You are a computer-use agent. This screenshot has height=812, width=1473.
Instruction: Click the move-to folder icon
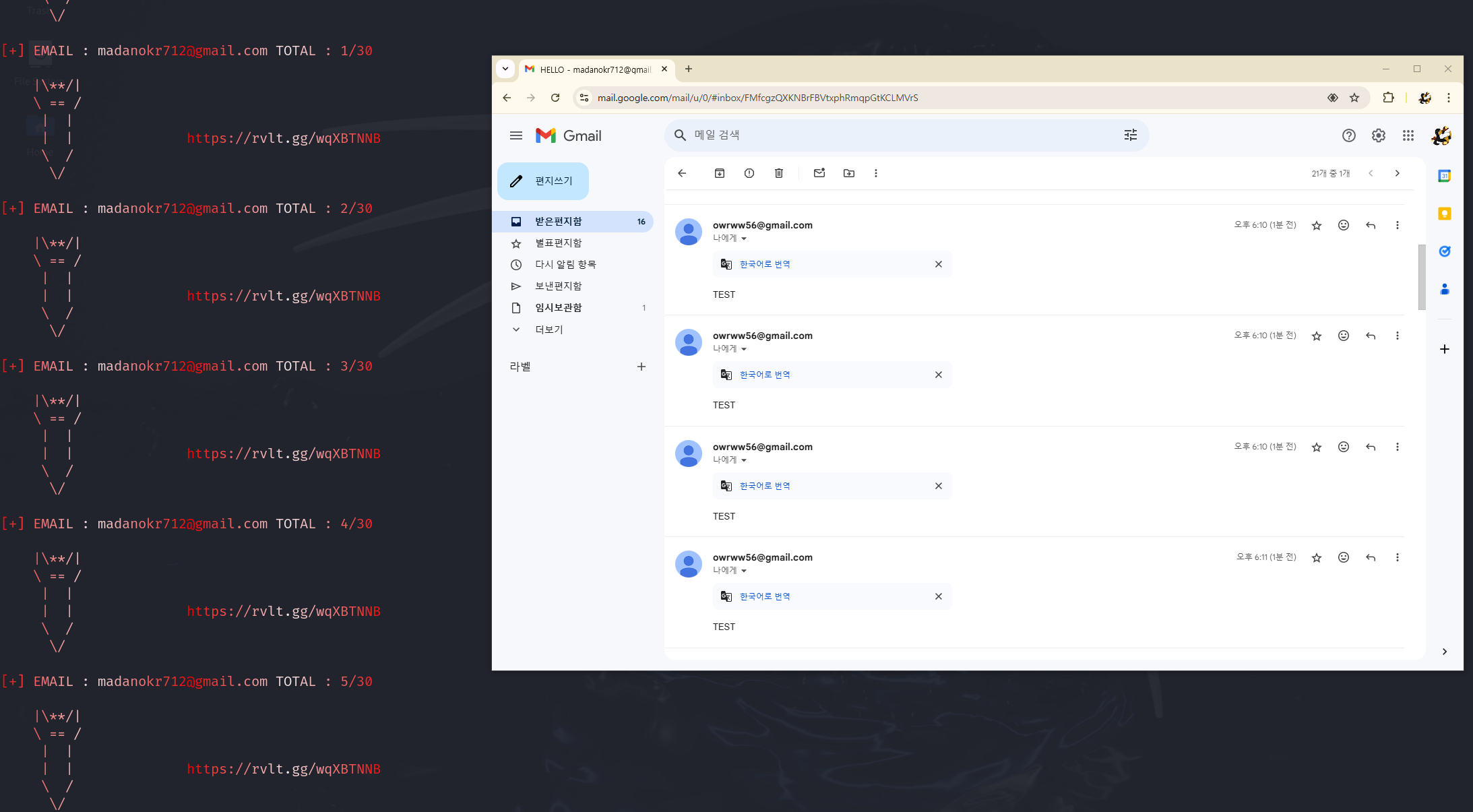pos(848,173)
